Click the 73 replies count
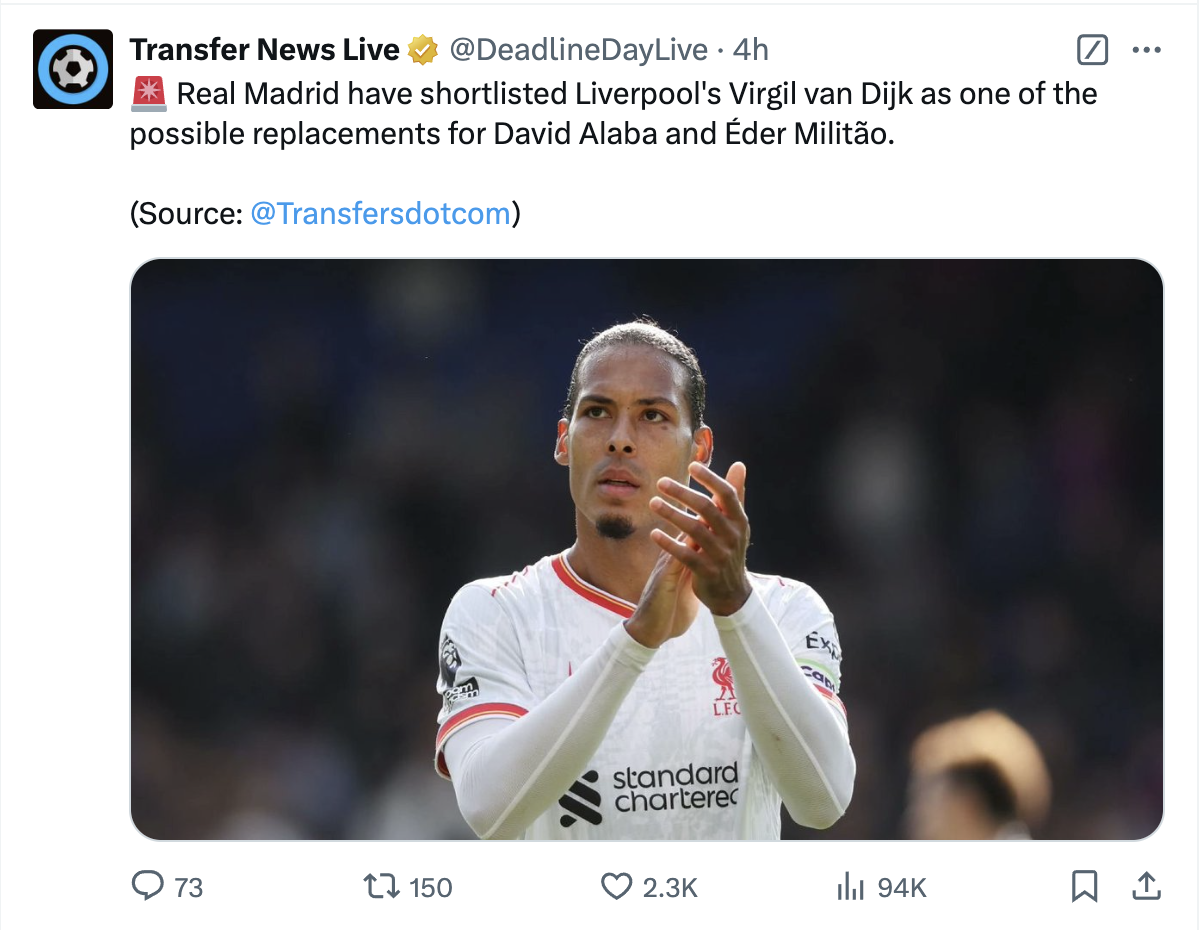 tap(189, 887)
